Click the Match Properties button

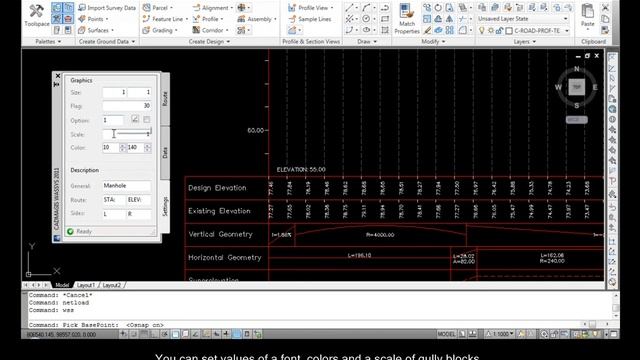point(407,19)
